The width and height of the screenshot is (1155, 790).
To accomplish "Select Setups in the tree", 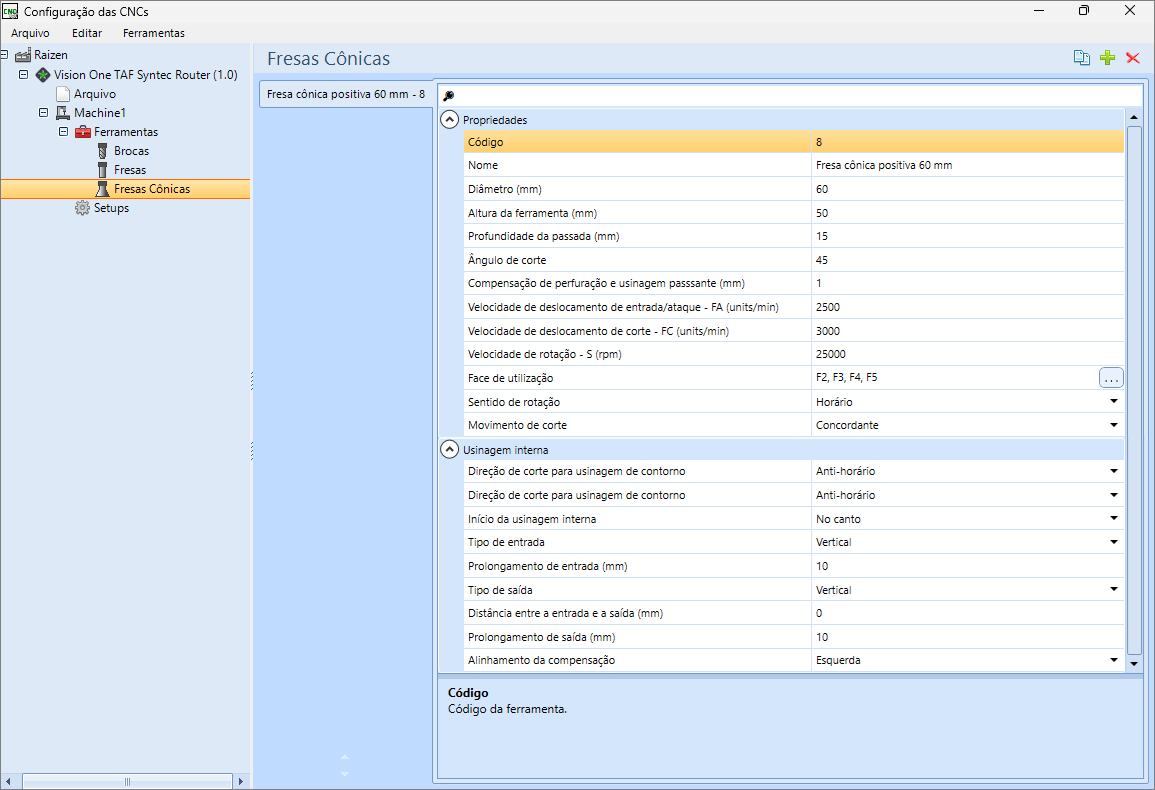I will [111, 209].
